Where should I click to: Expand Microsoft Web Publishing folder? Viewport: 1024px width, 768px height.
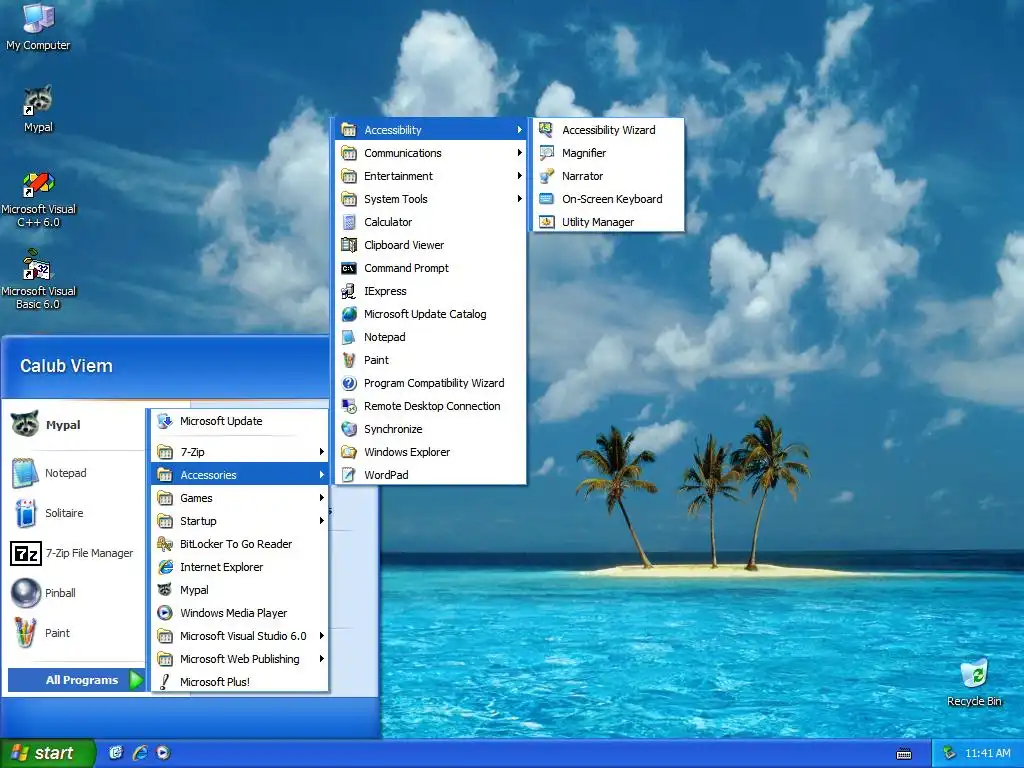pos(240,659)
